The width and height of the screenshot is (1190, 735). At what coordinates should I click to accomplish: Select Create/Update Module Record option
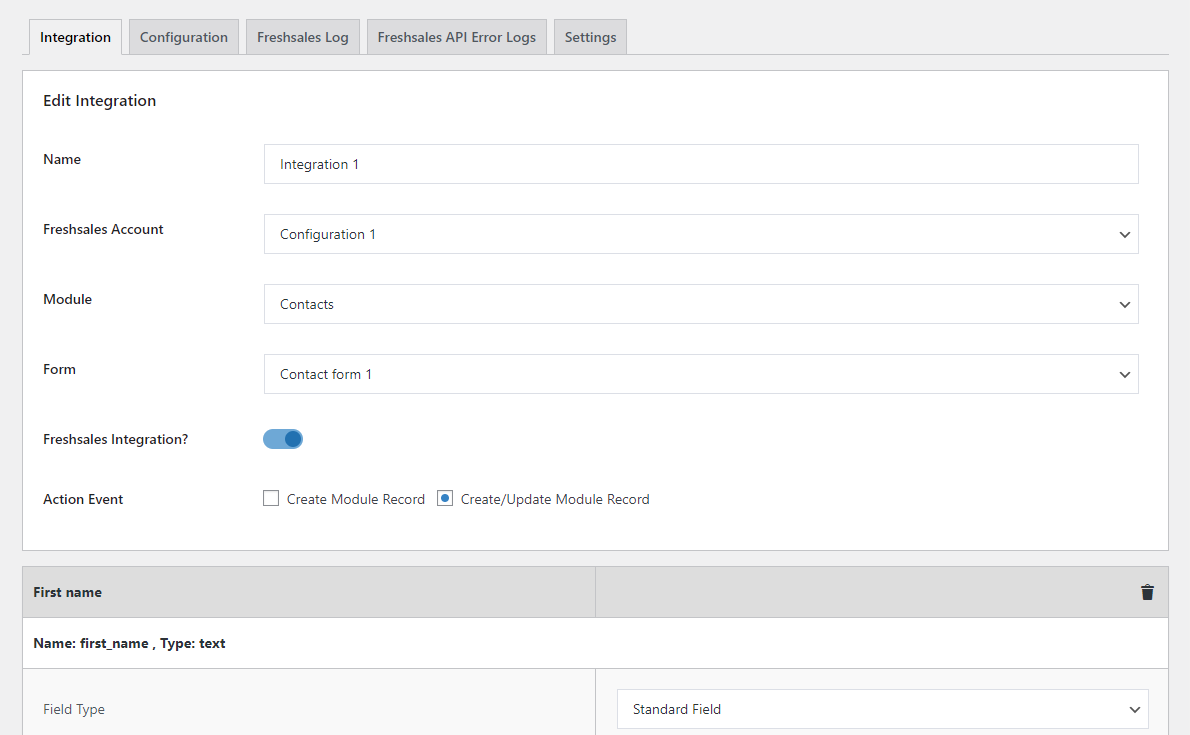click(445, 498)
